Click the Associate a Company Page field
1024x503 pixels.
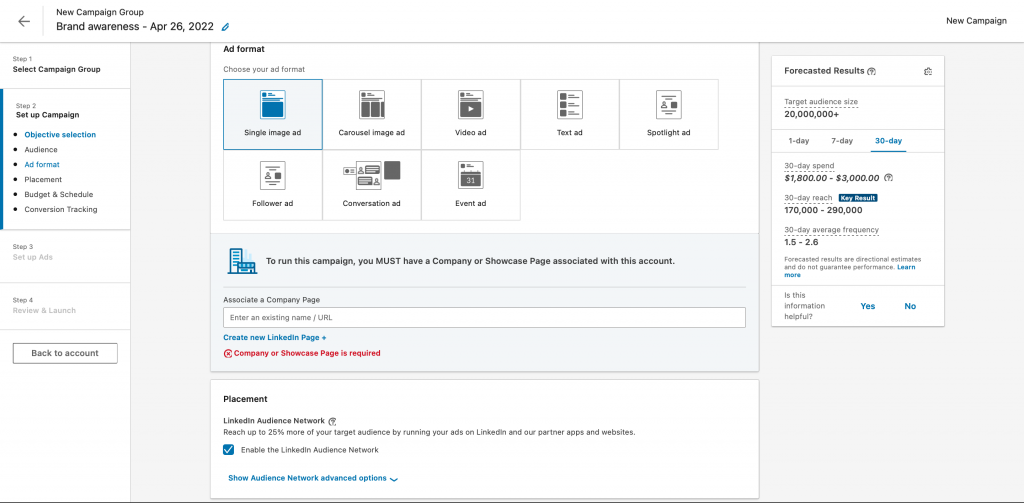[484, 317]
